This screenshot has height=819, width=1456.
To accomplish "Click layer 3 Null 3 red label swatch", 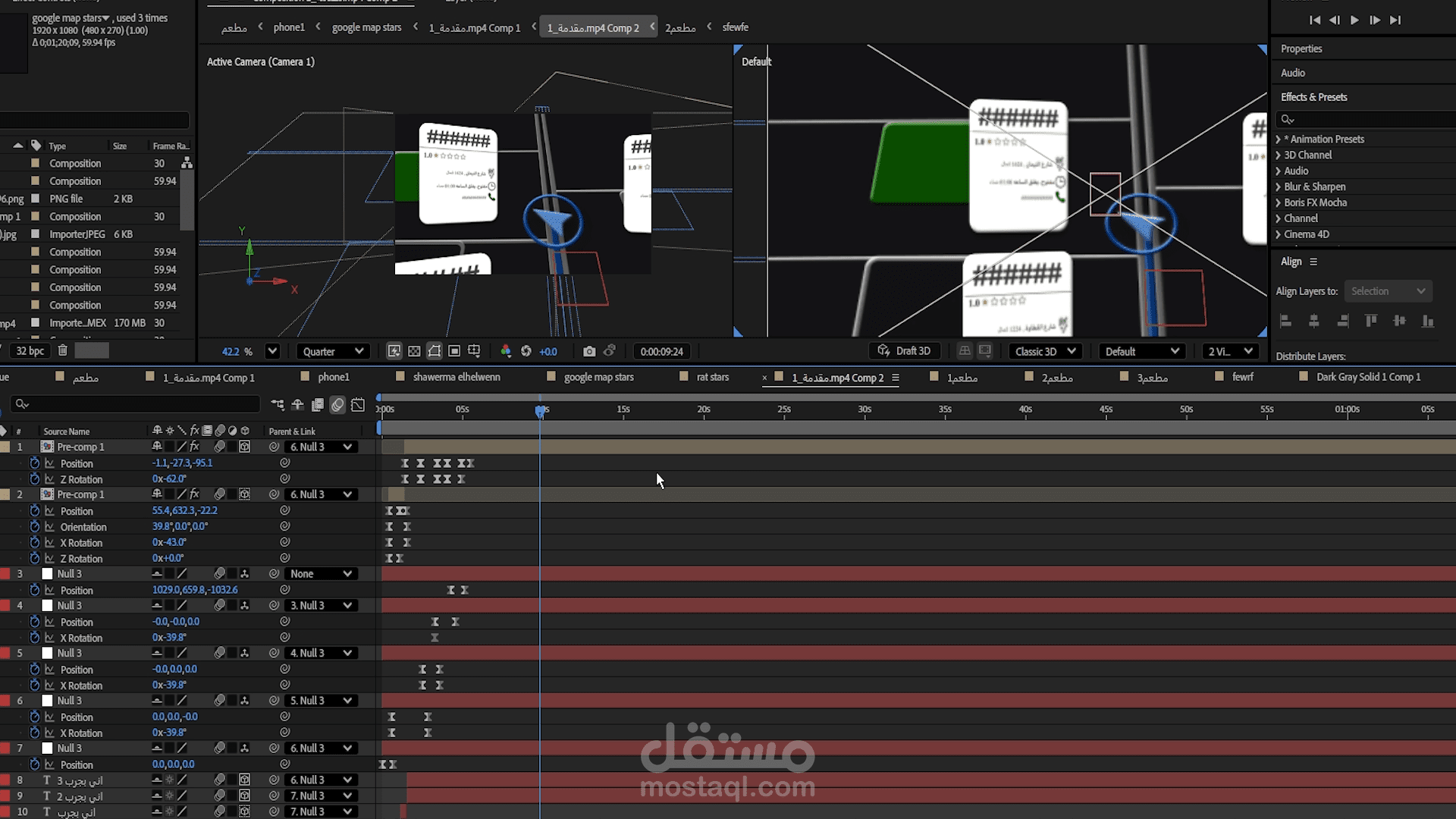I will point(5,574).
